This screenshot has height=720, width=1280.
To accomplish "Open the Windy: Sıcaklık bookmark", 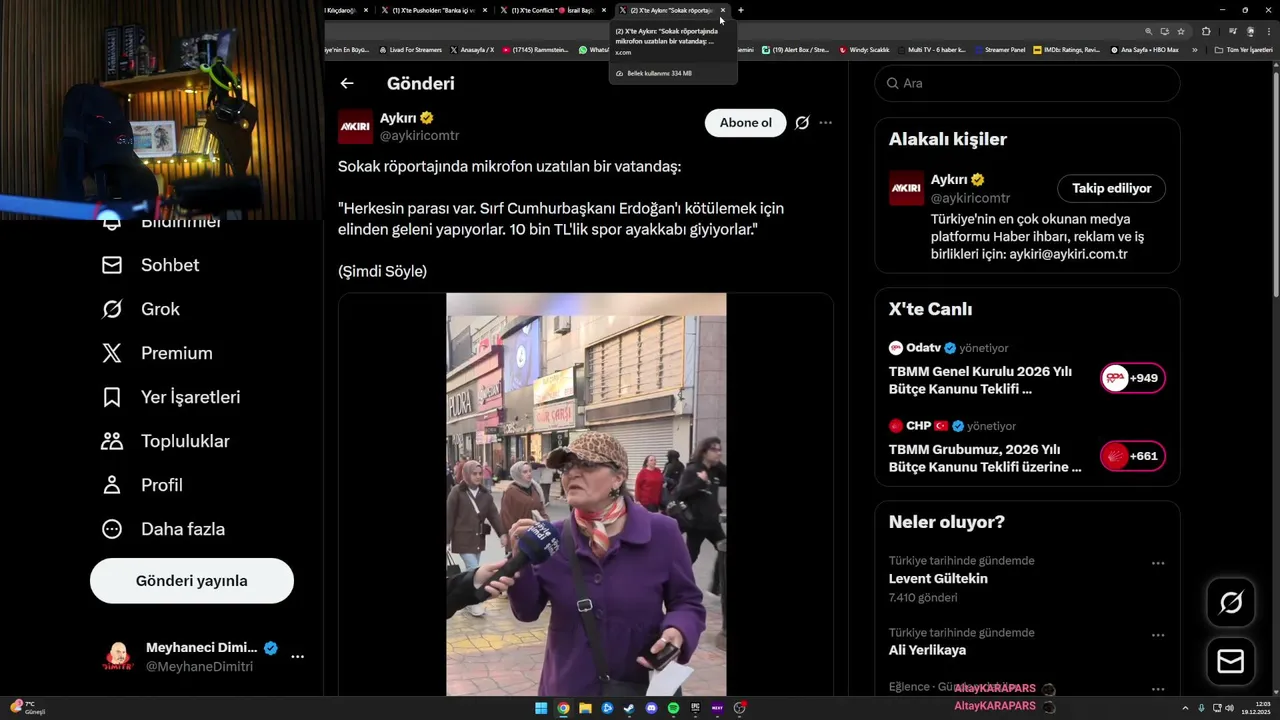I will [x=865, y=49].
